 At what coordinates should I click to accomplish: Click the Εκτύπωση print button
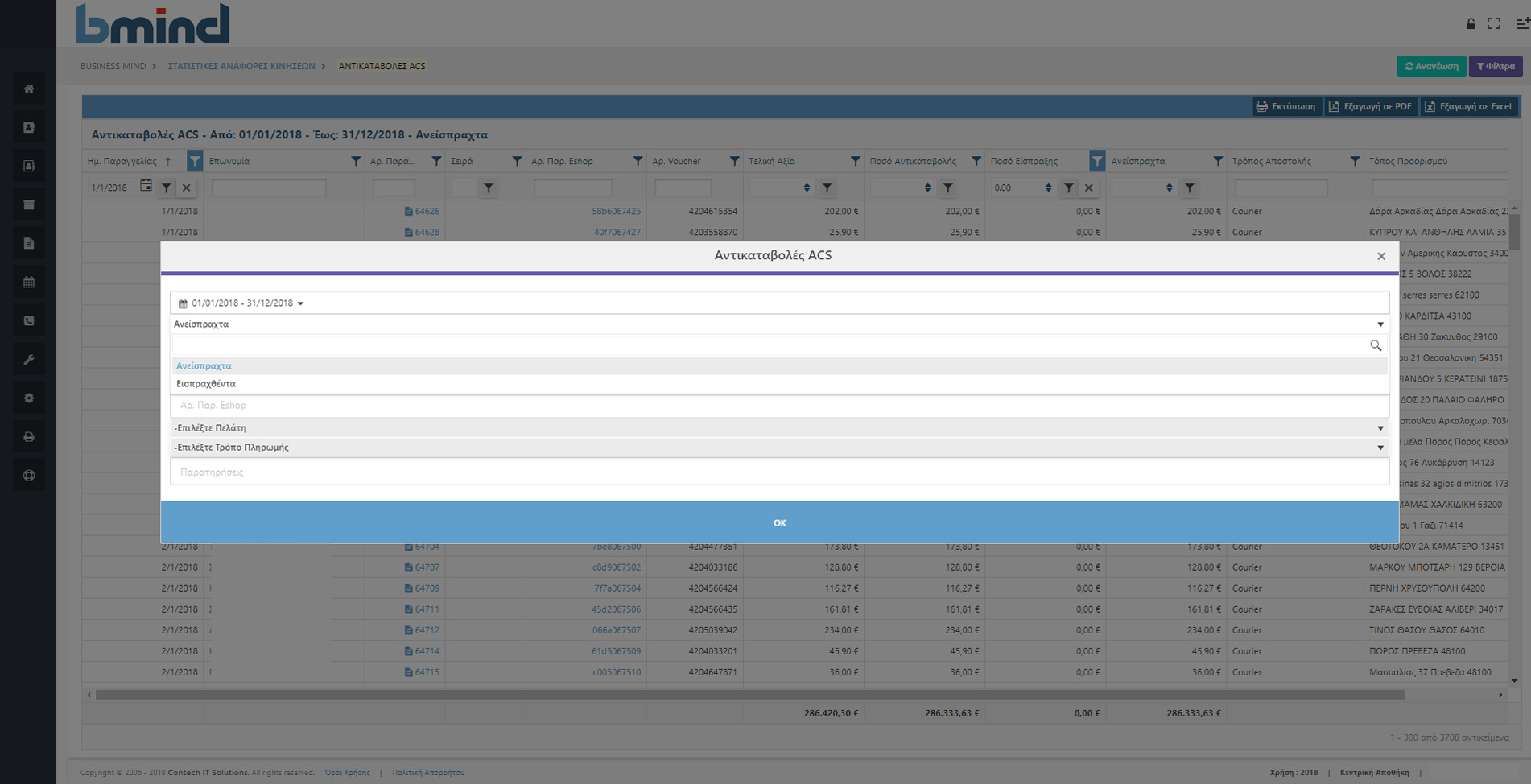1286,106
